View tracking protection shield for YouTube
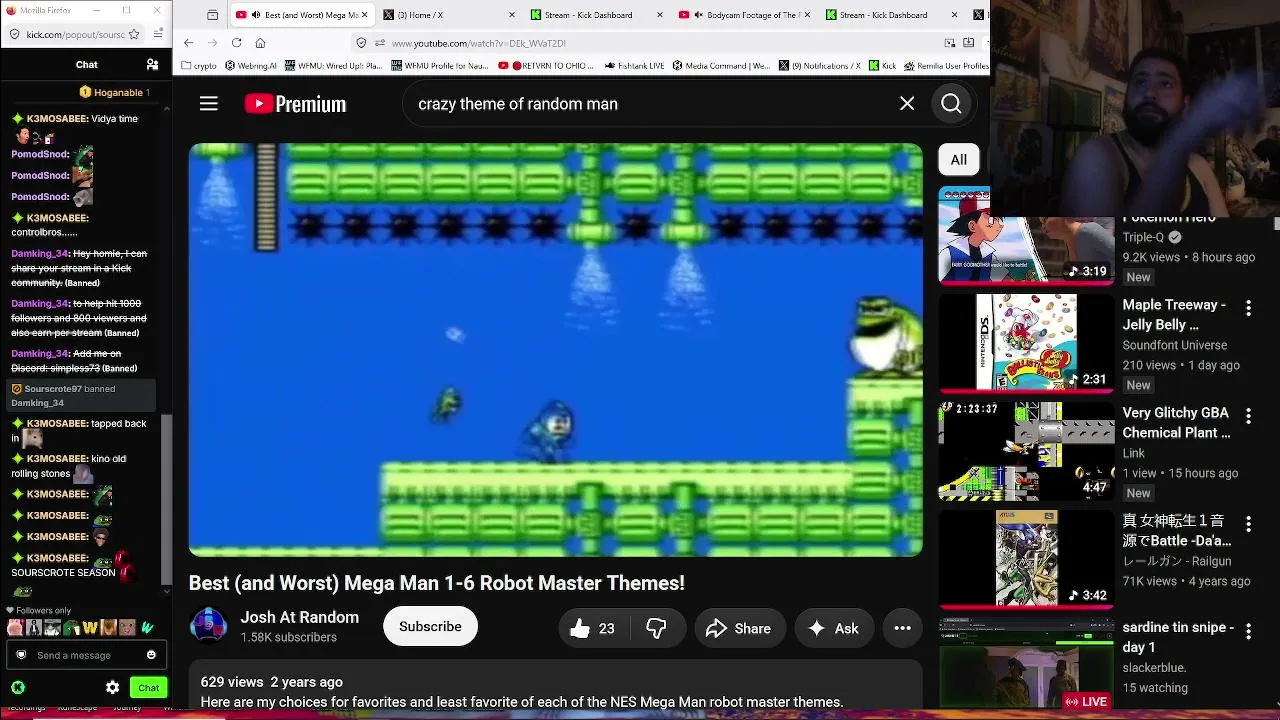The image size is (1280, 720). click(361, 43)
